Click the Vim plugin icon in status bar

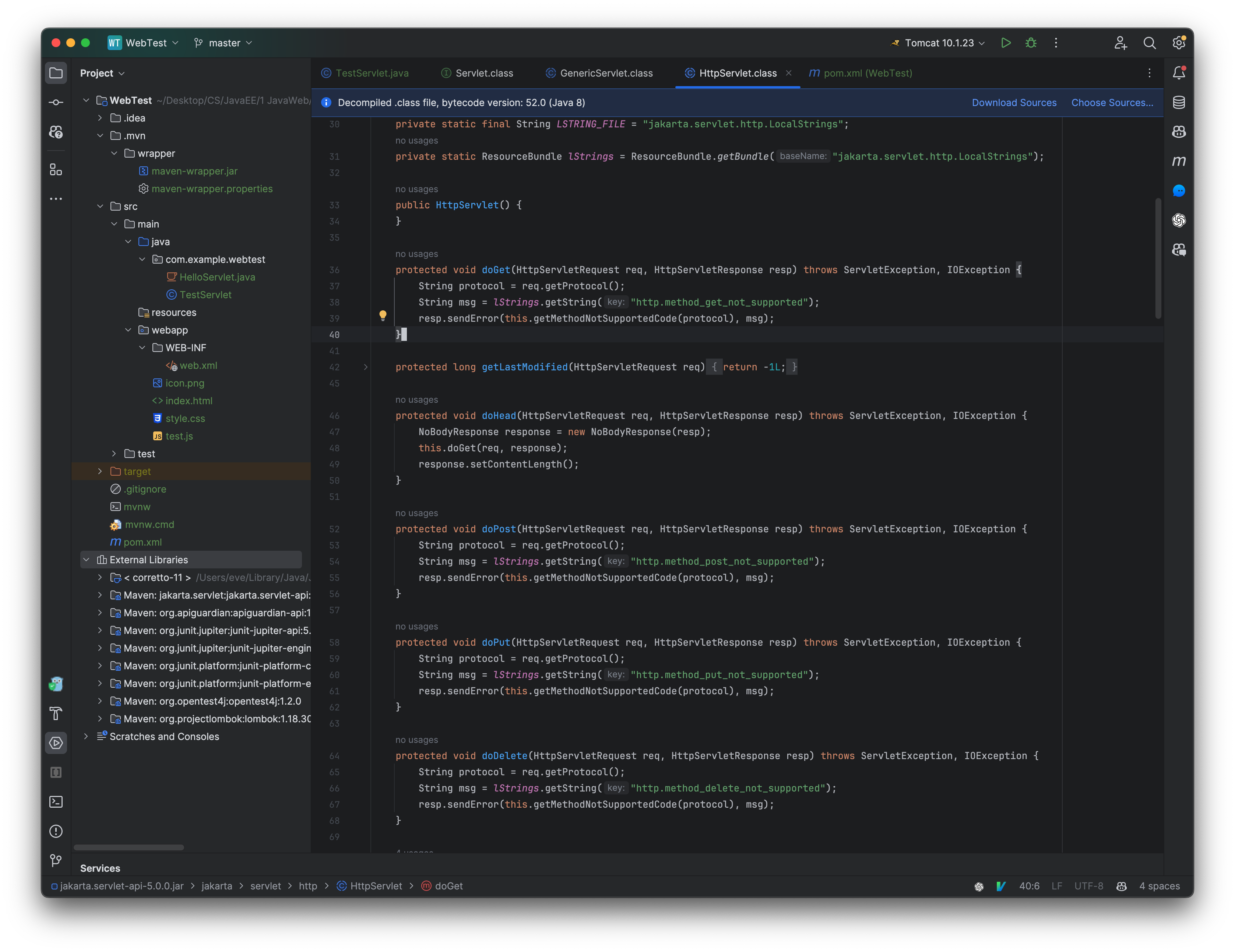click(1001, 886)
